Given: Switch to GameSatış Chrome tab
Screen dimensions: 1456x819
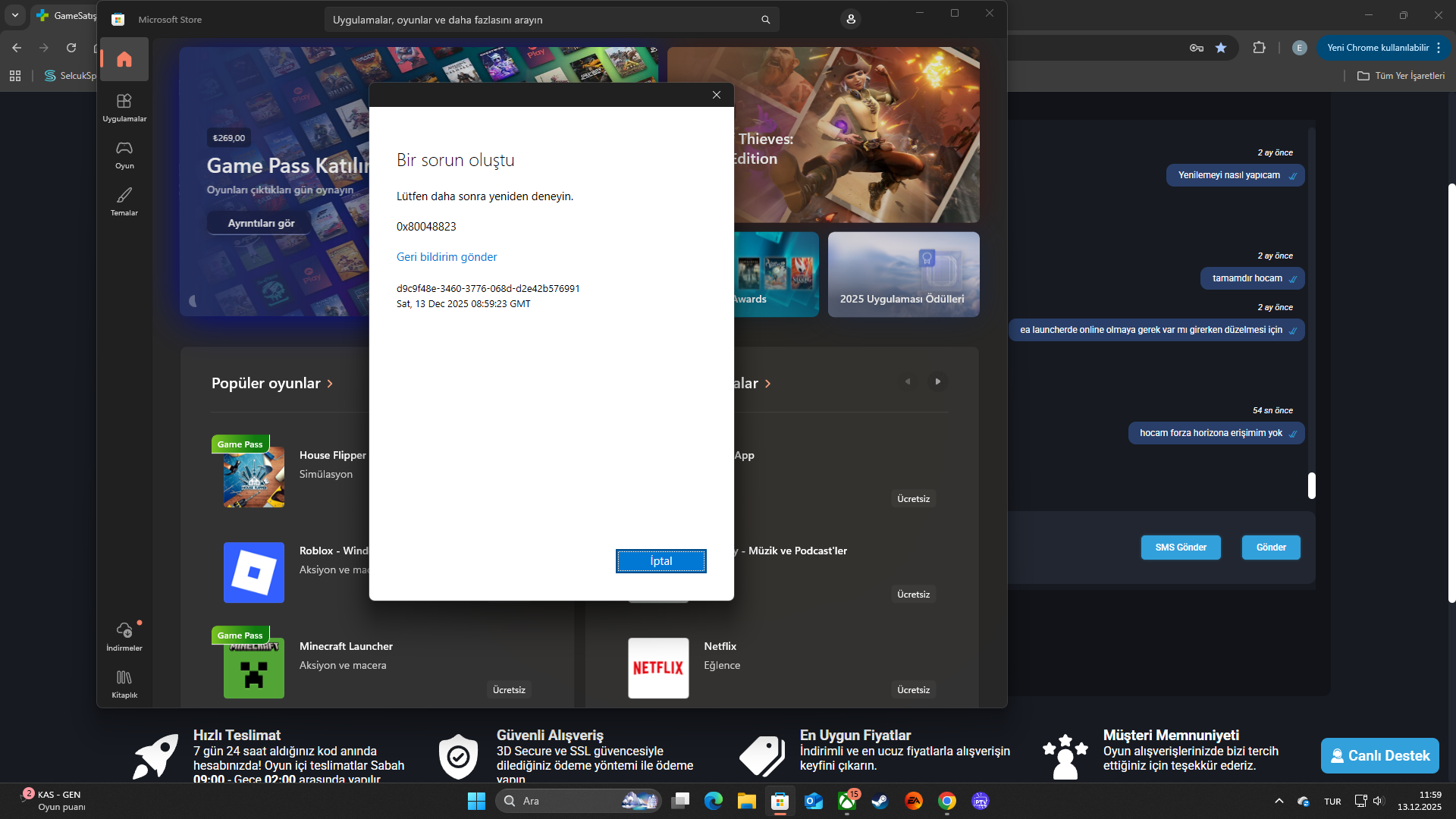Looking at the screenshot, I should coord(67,15).
